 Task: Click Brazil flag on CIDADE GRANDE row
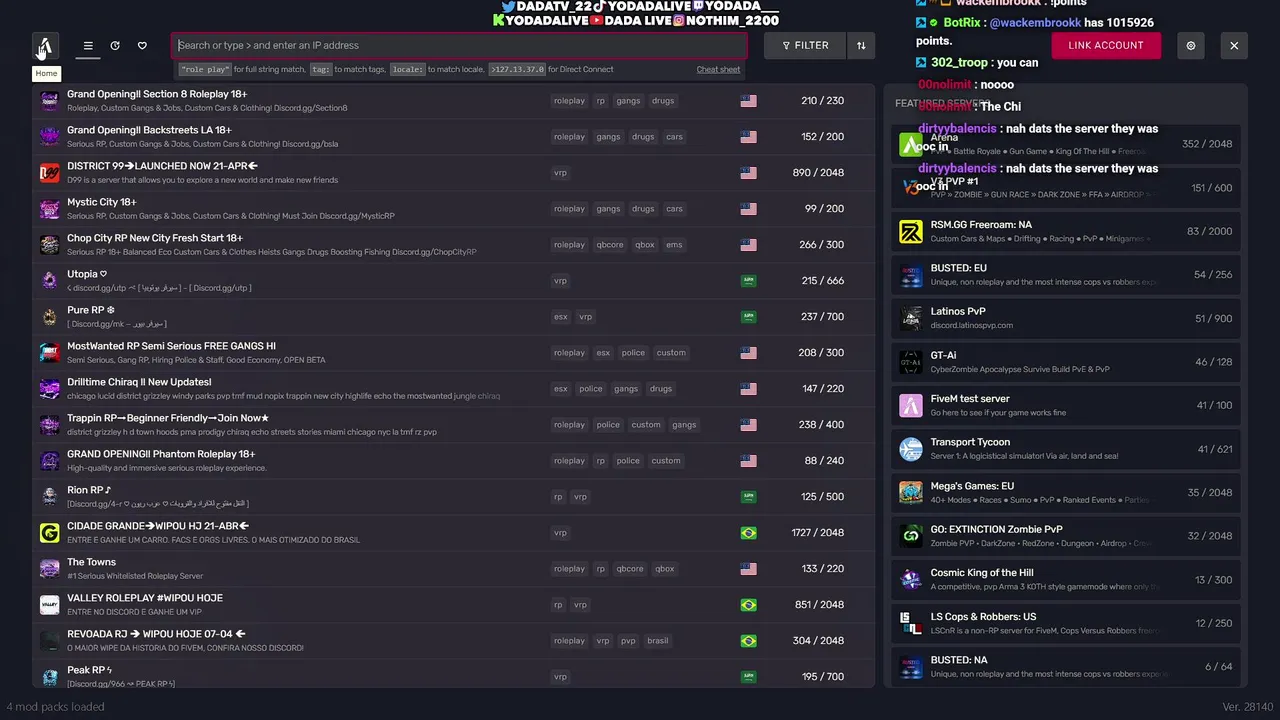[x=748, y=533]
